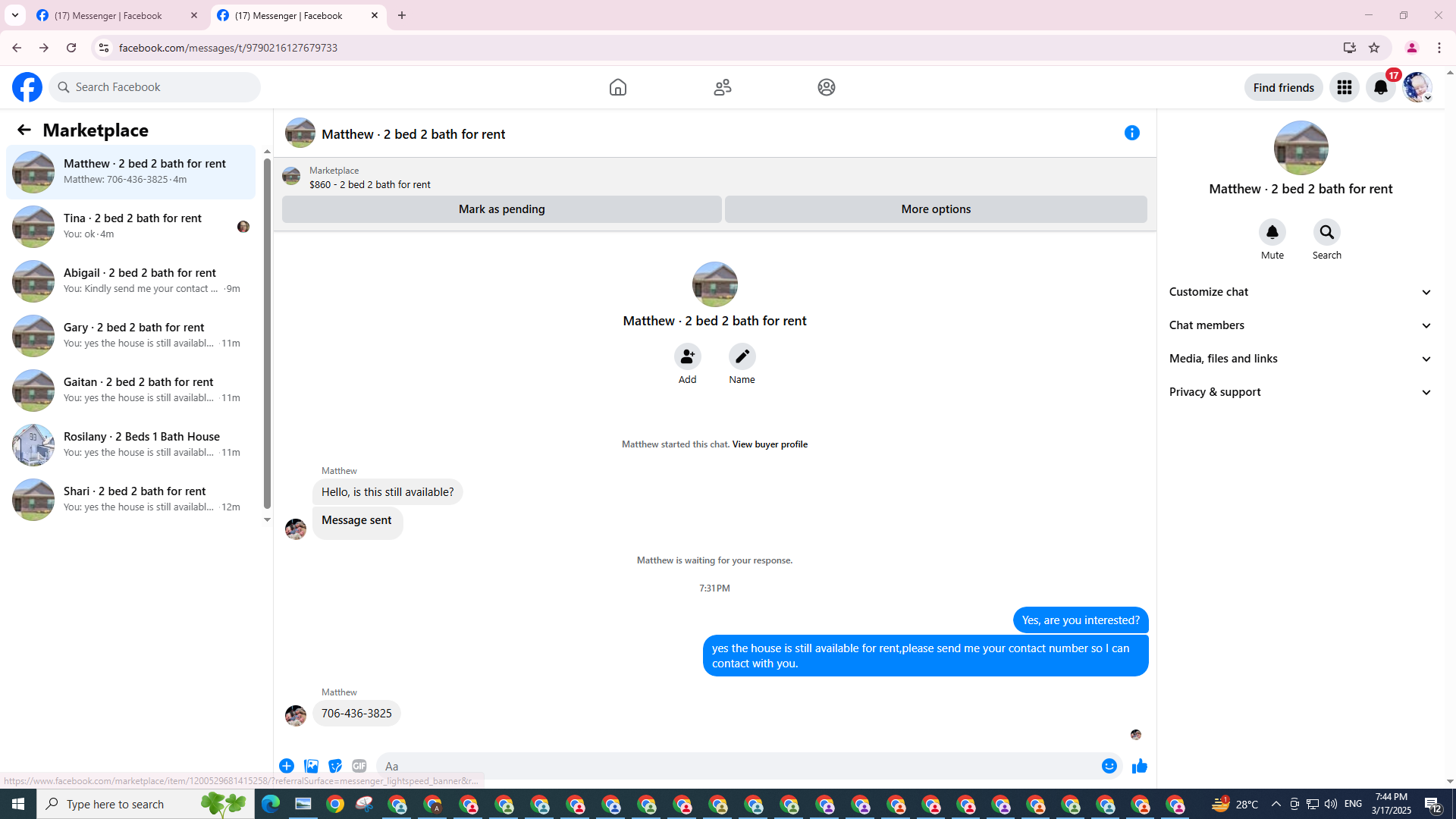Open Tina's 2 bed 2 bath conversation
The height and width of the screenshot is (819, 1456).
tap(131, 226)
